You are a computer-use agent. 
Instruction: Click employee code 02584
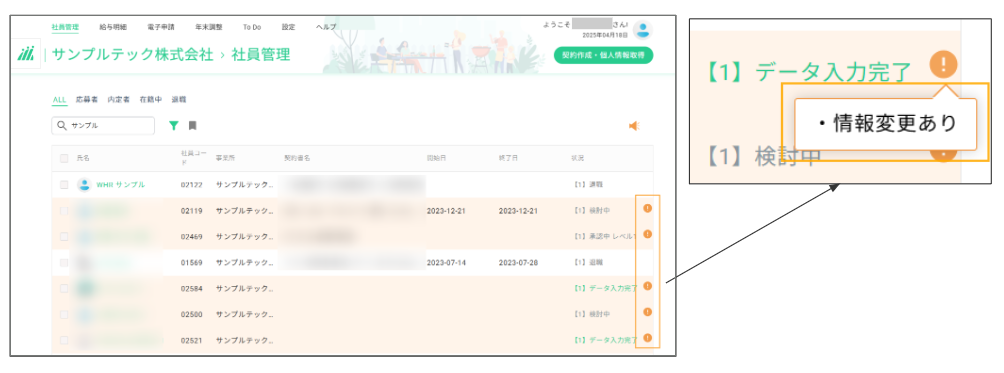(191, 289)
